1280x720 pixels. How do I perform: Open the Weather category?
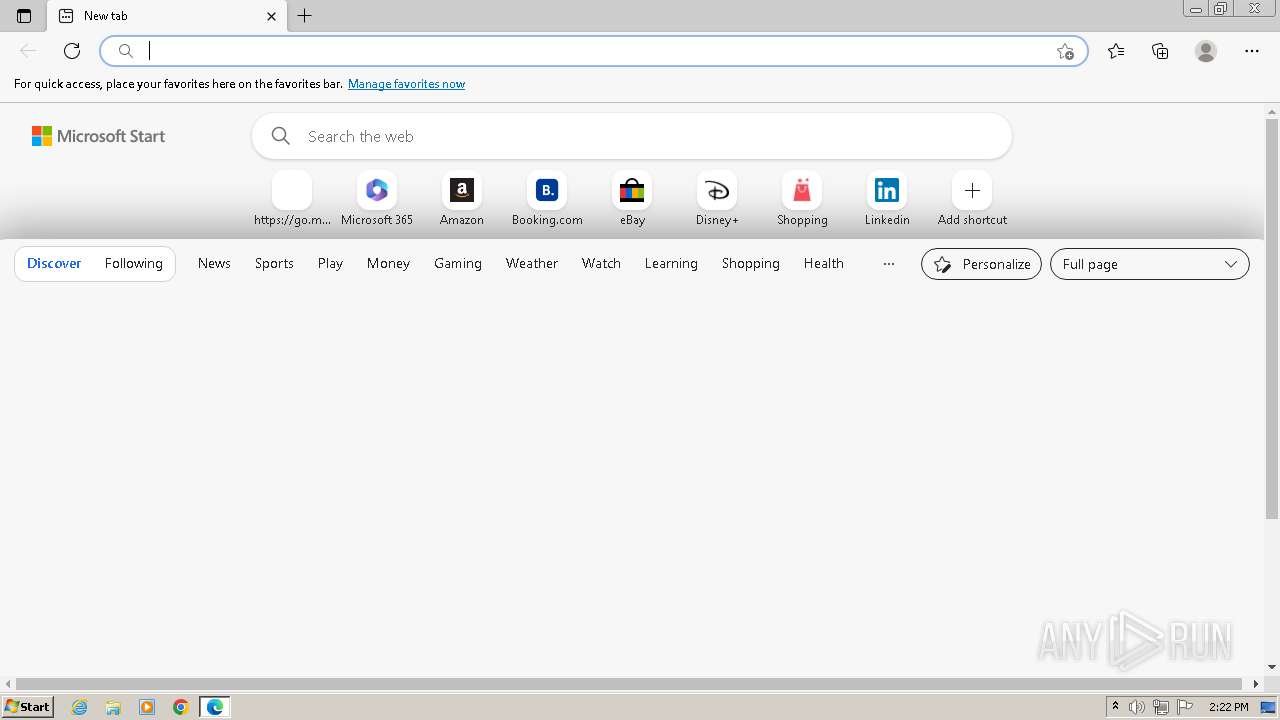pyautogui.click(x=532, y=263)
